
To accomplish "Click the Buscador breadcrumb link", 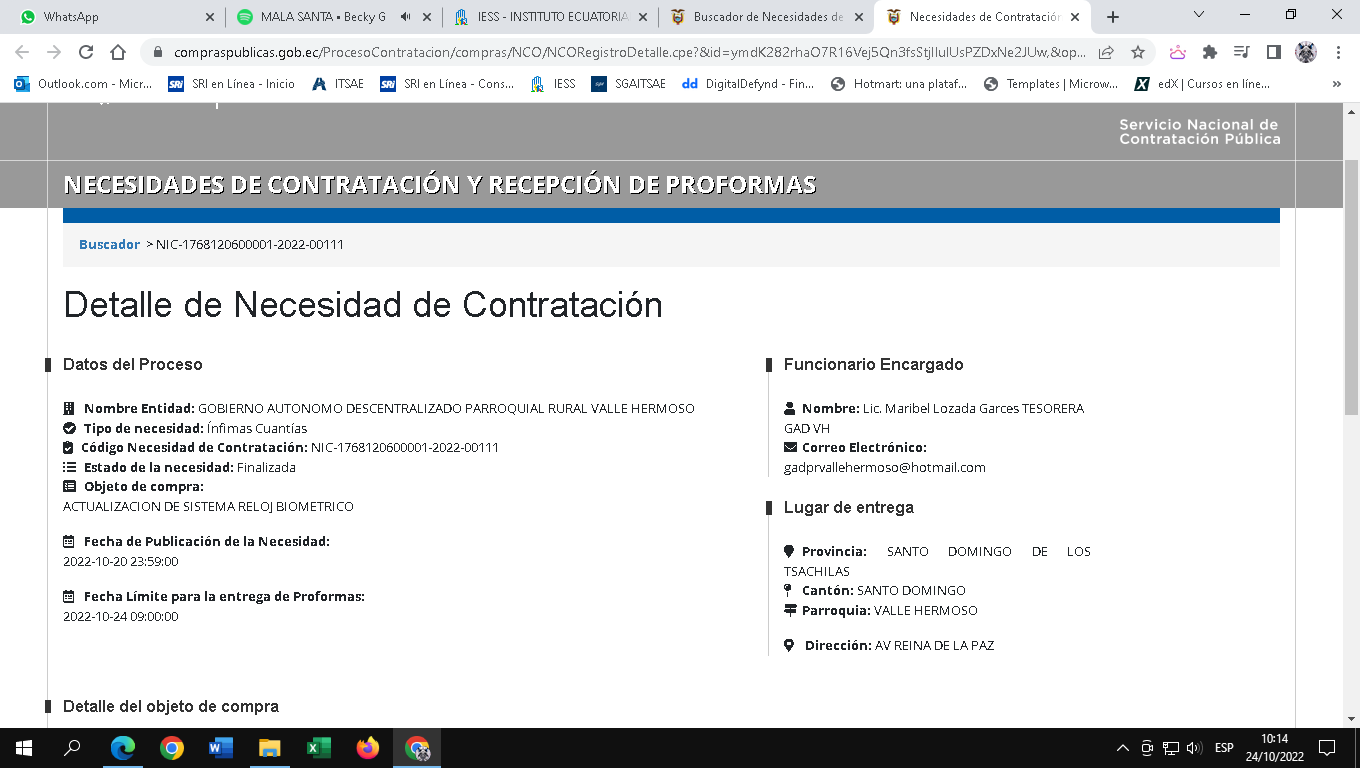I will click(109, 244).
